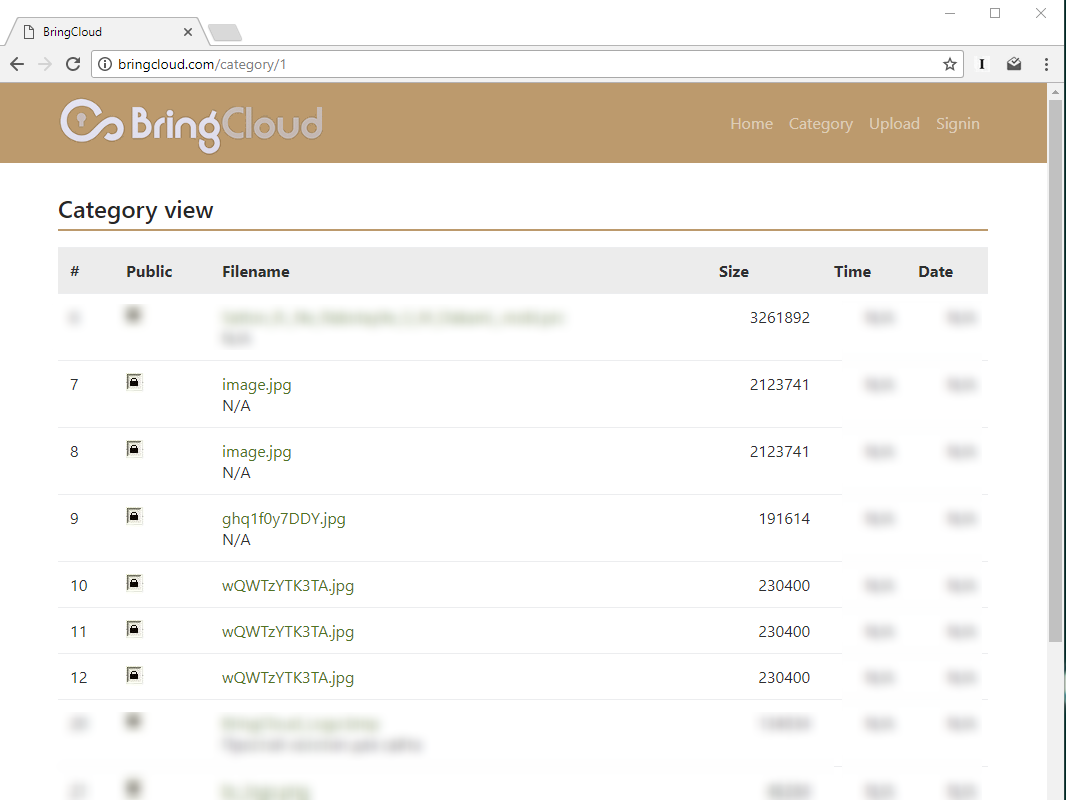The height and width of the screenshot is (800, 1066).
Task: Click the browser back arrow
Action: coord(16,63)
